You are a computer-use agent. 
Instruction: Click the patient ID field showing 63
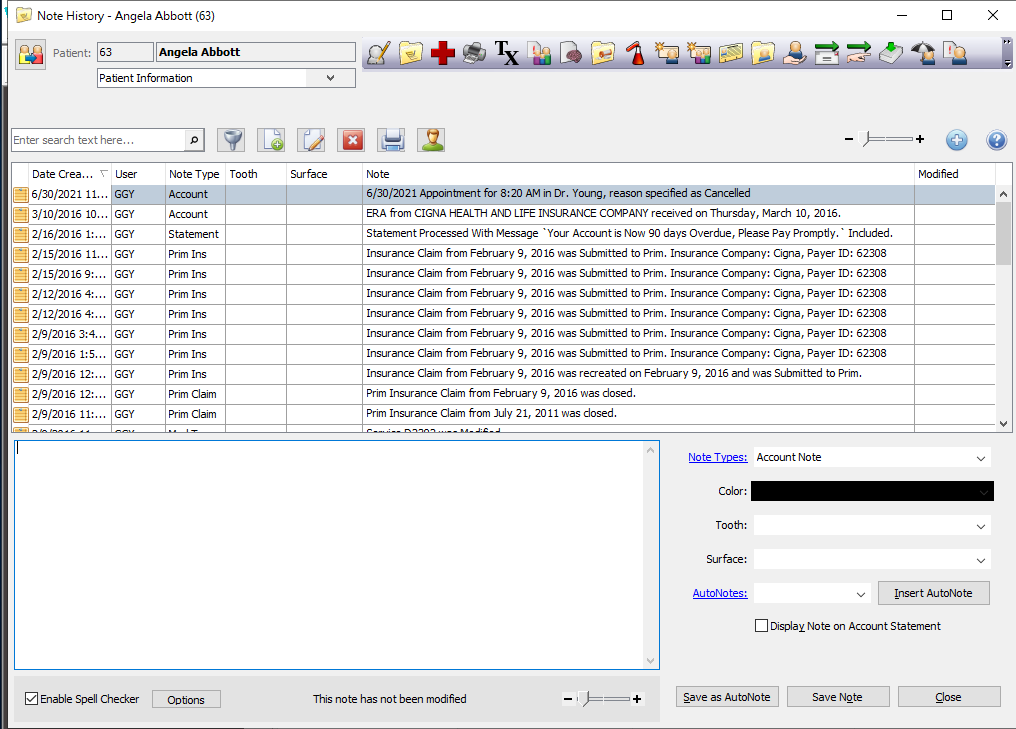(x=125, y=52)
